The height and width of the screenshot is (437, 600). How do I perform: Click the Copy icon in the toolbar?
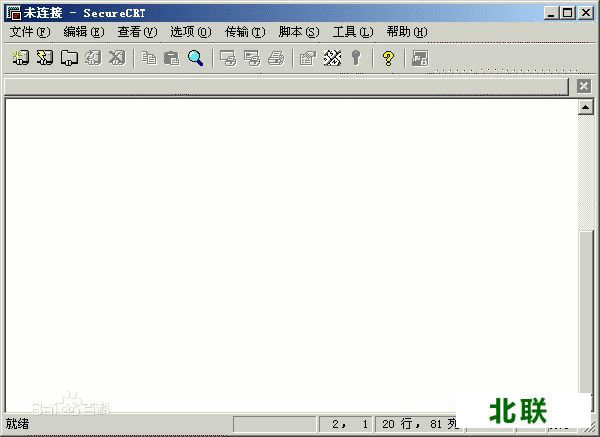click(x=148, y=58)
